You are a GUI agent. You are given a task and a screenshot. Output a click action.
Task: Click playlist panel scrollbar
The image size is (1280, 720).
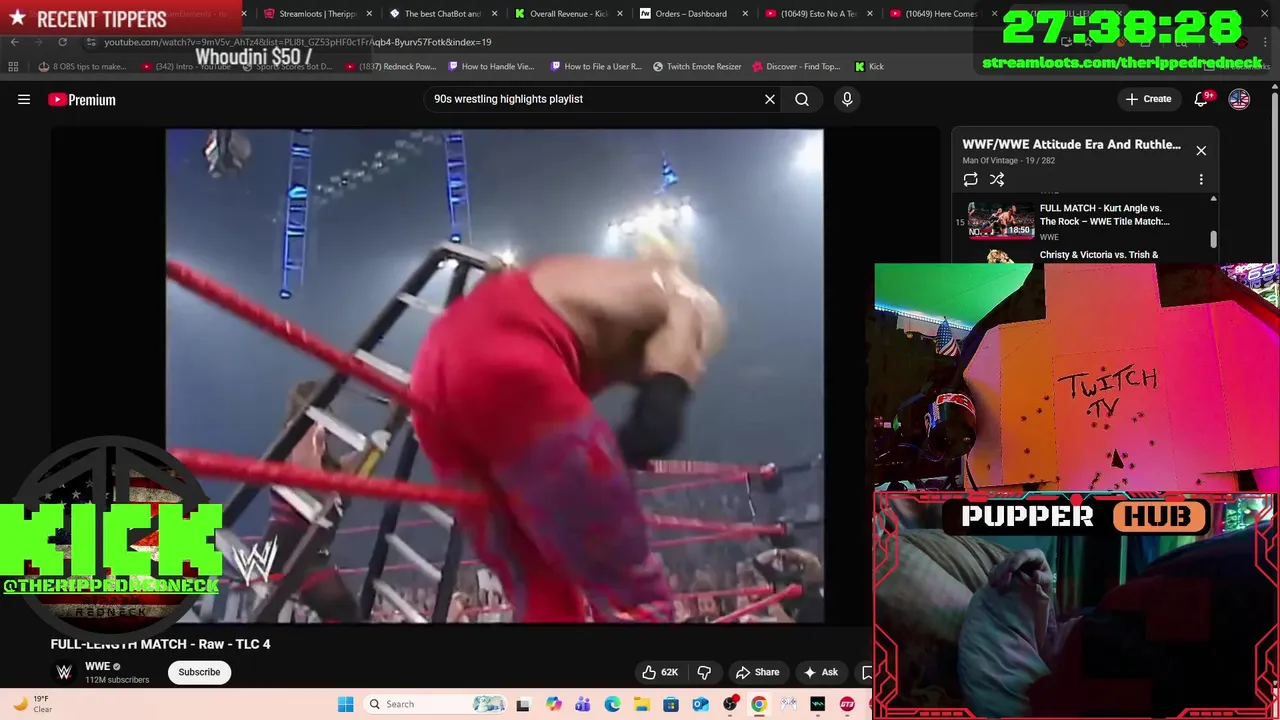pyautogui.click(x=1214, y=240)
